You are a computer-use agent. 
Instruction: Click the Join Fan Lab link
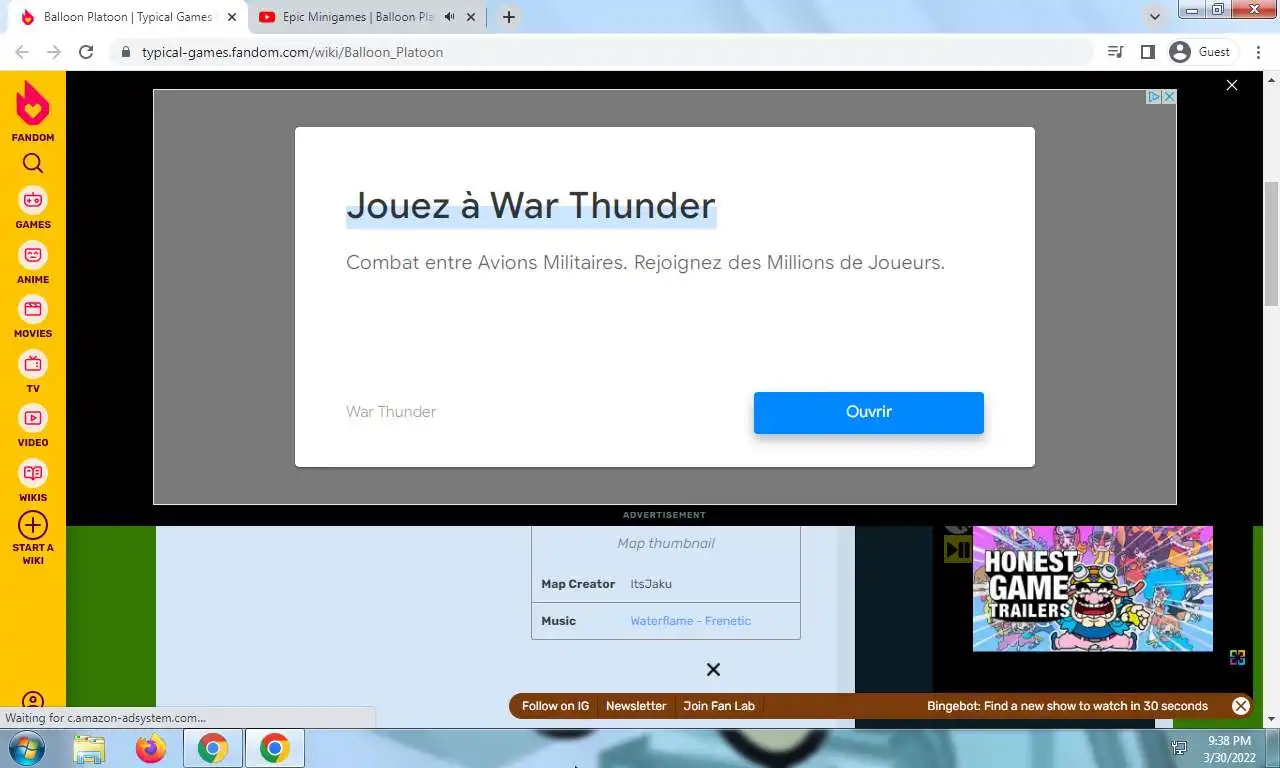coord(719,706)
